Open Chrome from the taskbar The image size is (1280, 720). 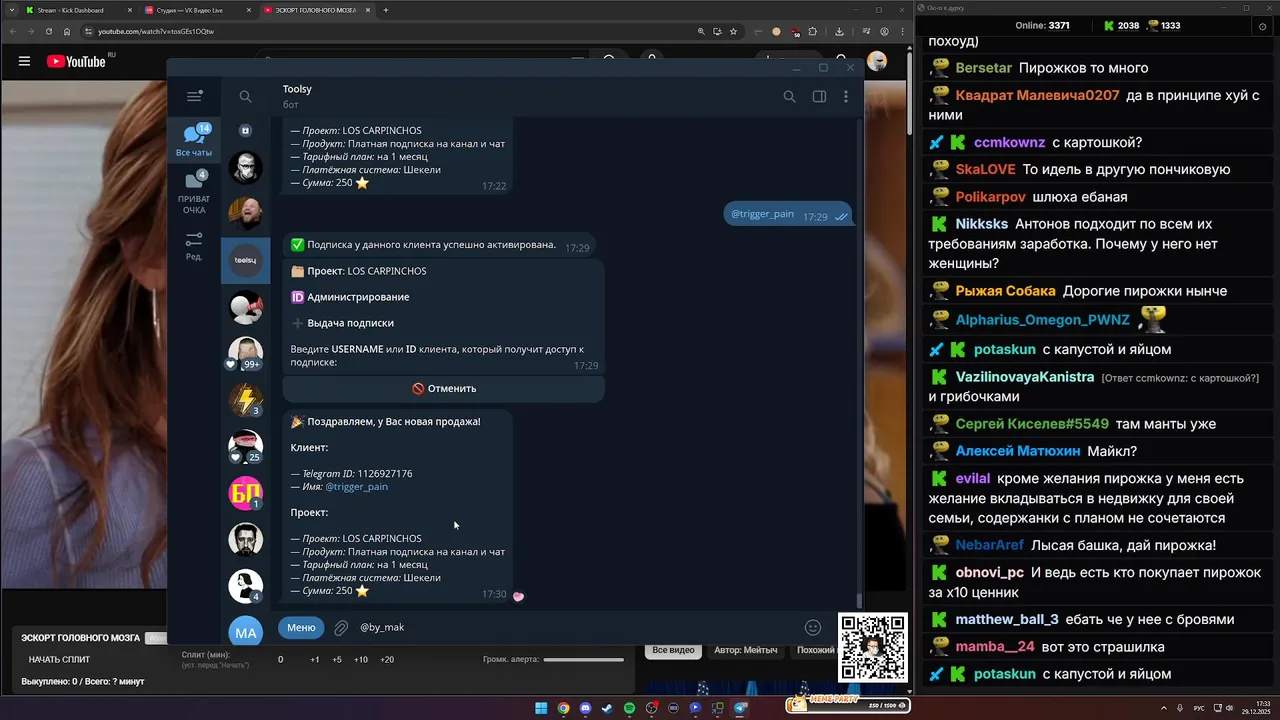[563, 708]
